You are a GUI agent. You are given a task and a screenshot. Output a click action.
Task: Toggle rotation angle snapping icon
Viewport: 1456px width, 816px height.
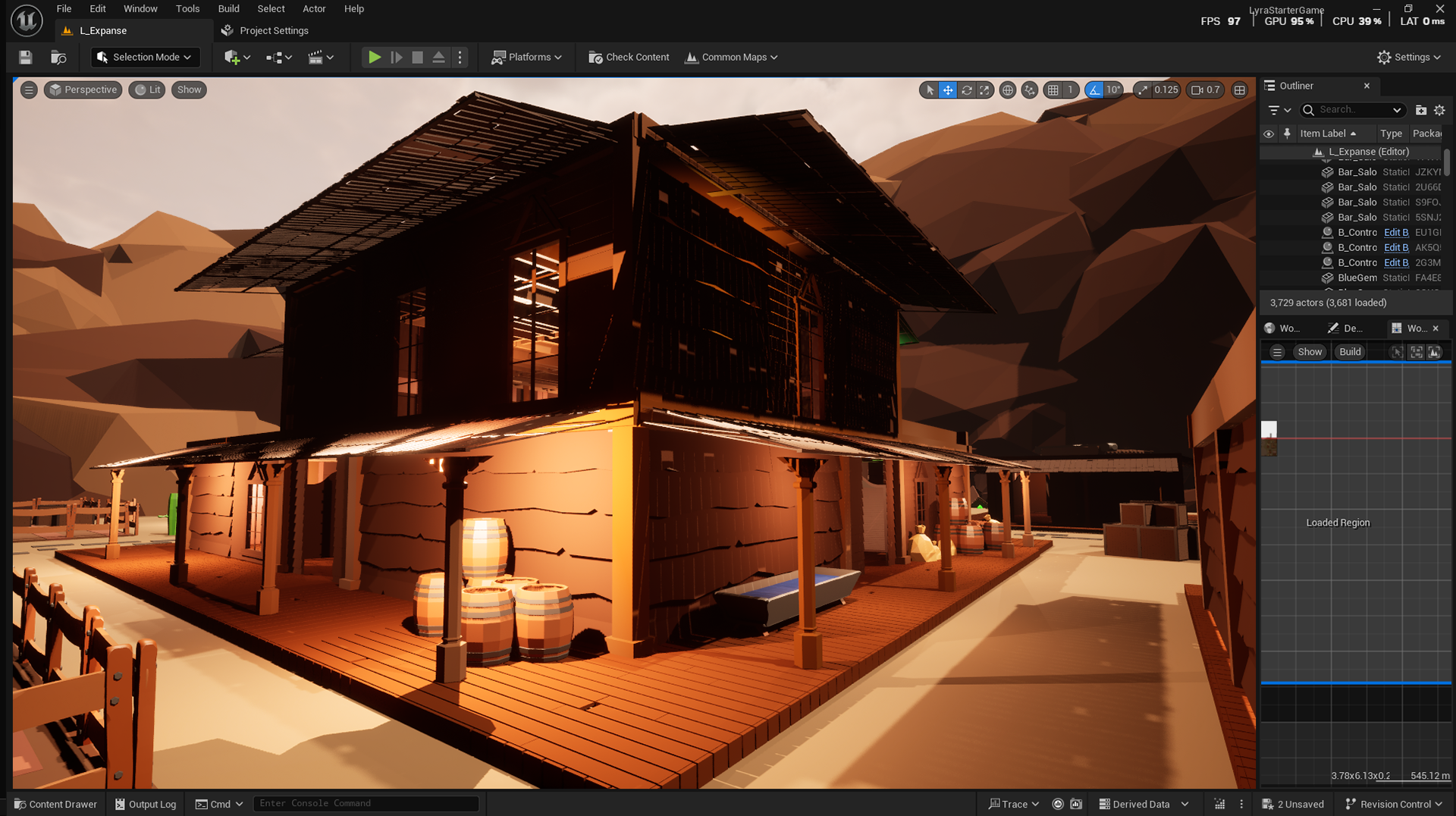click(x=1094, y=90)
